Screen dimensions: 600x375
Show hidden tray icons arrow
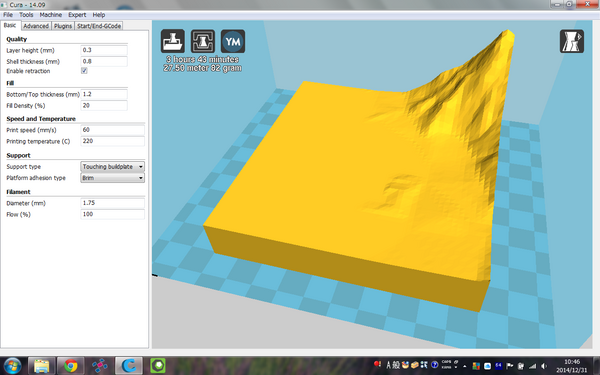pyautogui.click(x=465, y=366)
